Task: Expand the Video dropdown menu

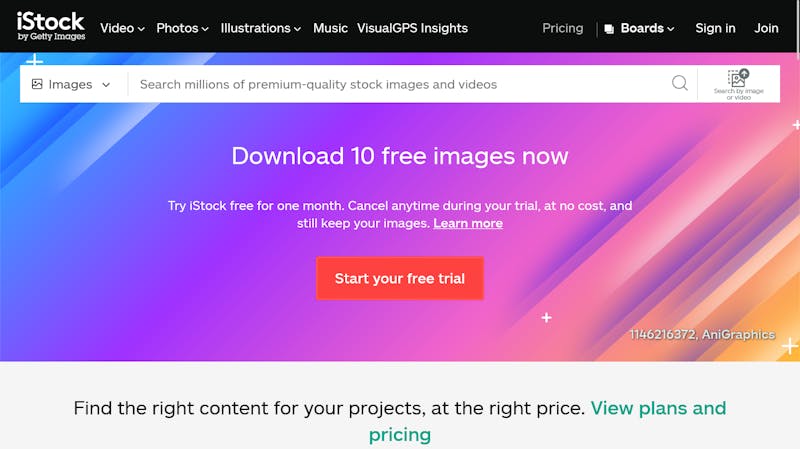Action: point(122,28)
